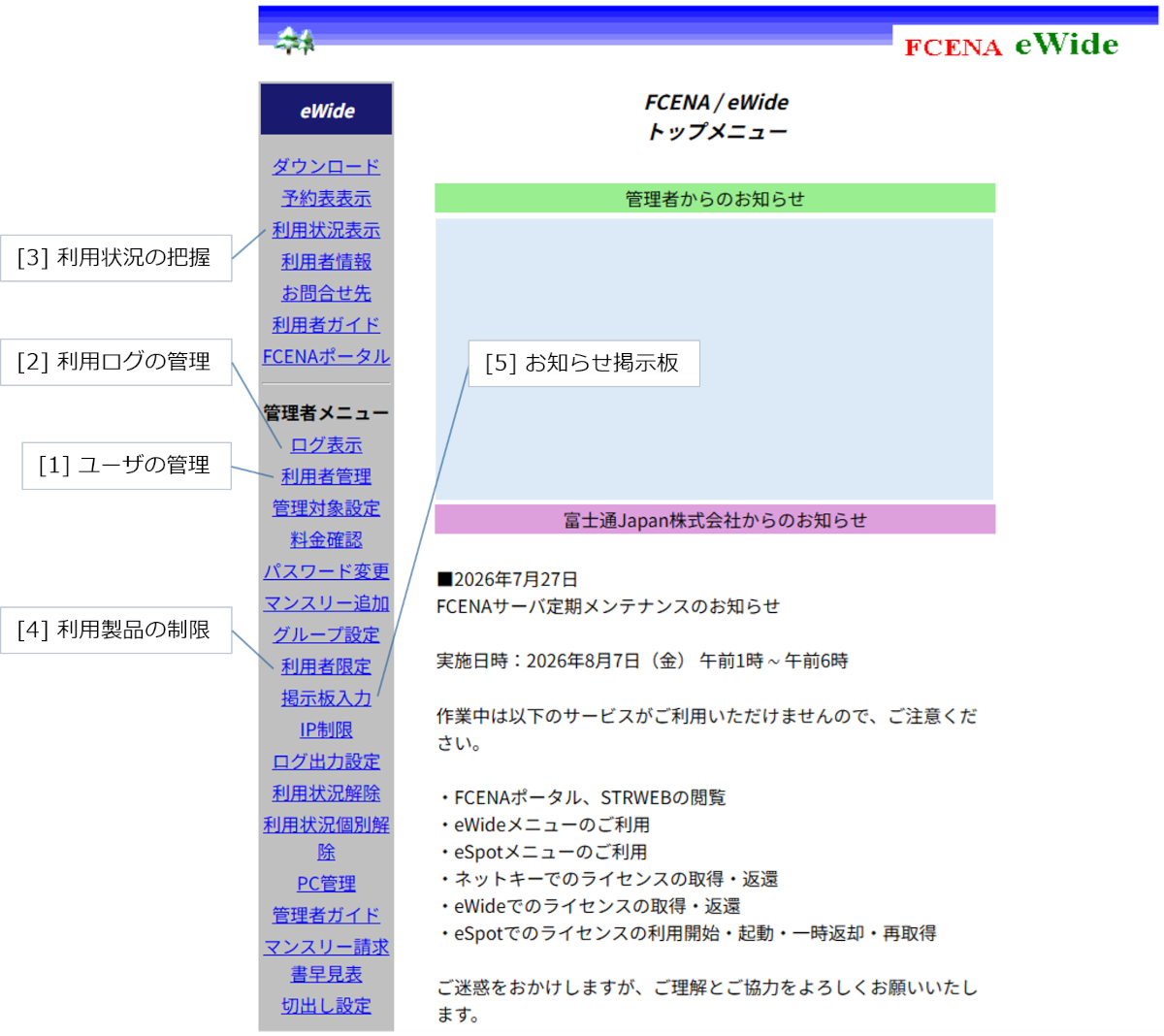The width and height of the screenshot is (1164, 1036).
Task: Open the 掲示板入力 link
Action: click(326, 698)
